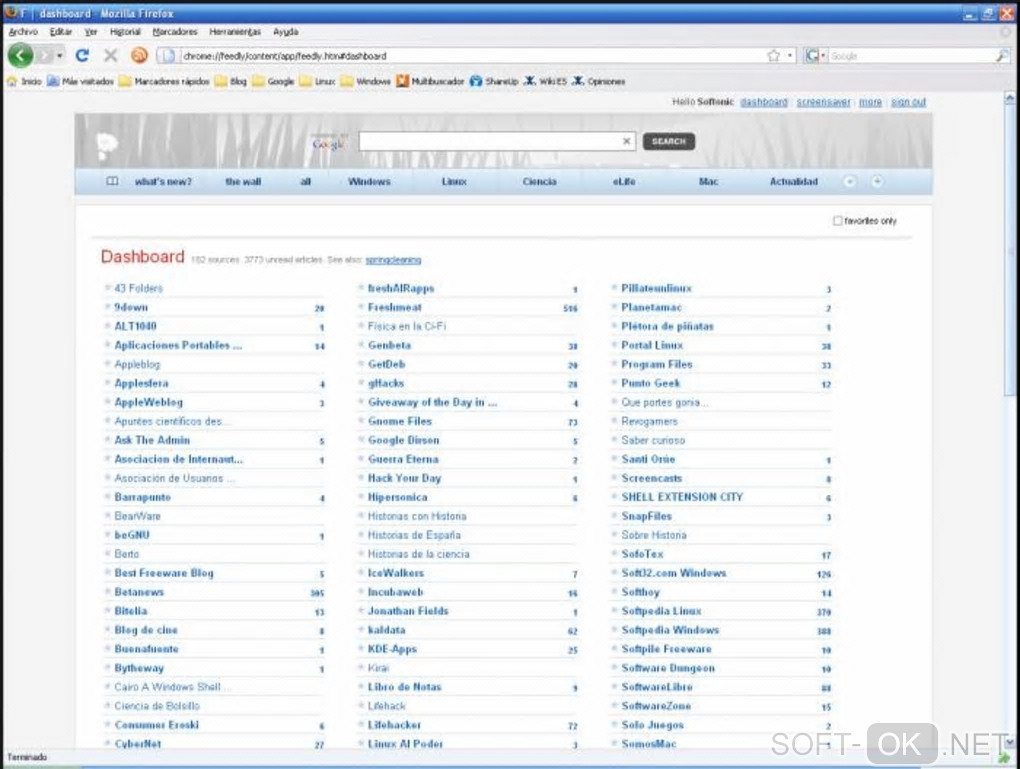Bookmark this page with the star icon
1020x769 pixels.
pos(773,56)
